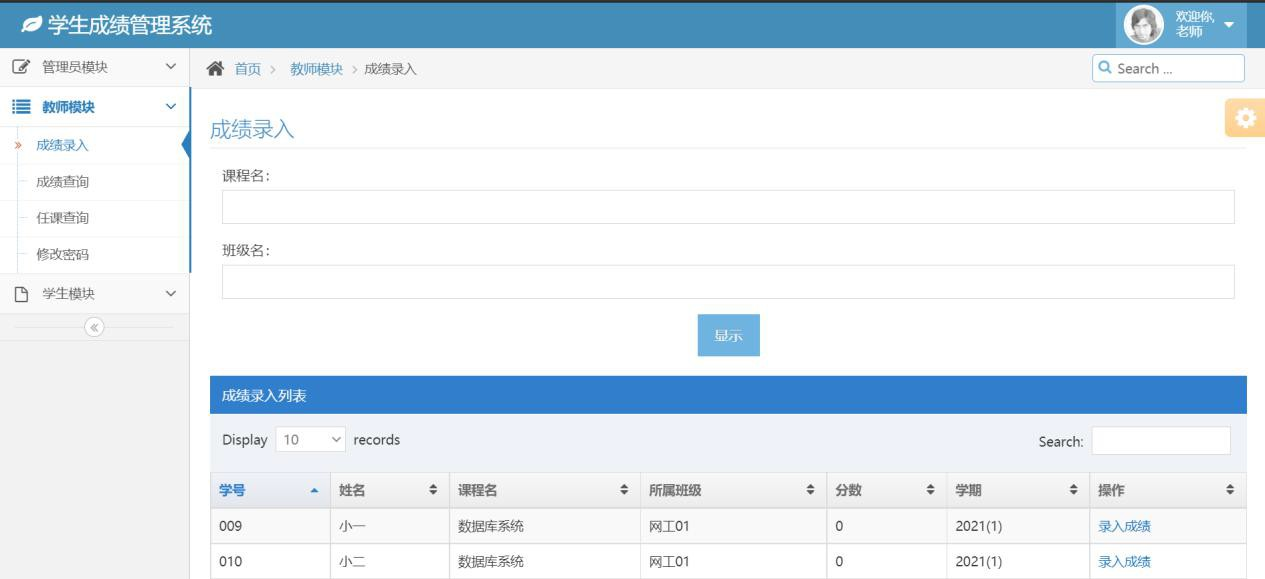This screenshot has height=579, width=1265.
Task: Open the user dropdown caret beside 老师
Action: (x=1229, y=25)
